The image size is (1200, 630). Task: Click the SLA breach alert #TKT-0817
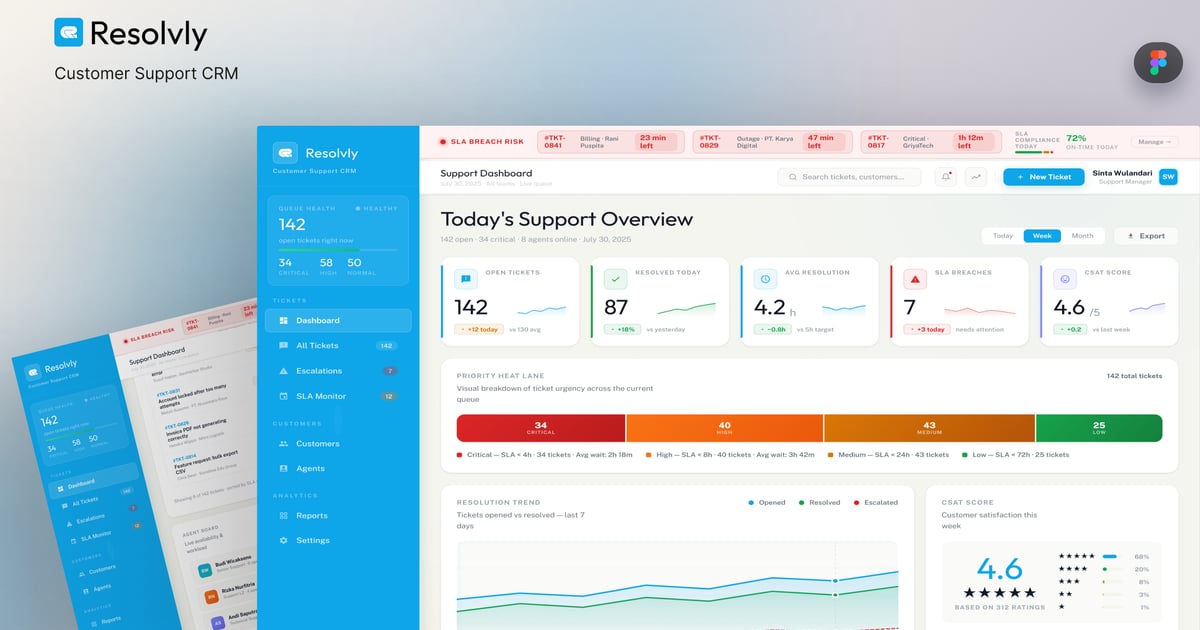coord(932,142)
